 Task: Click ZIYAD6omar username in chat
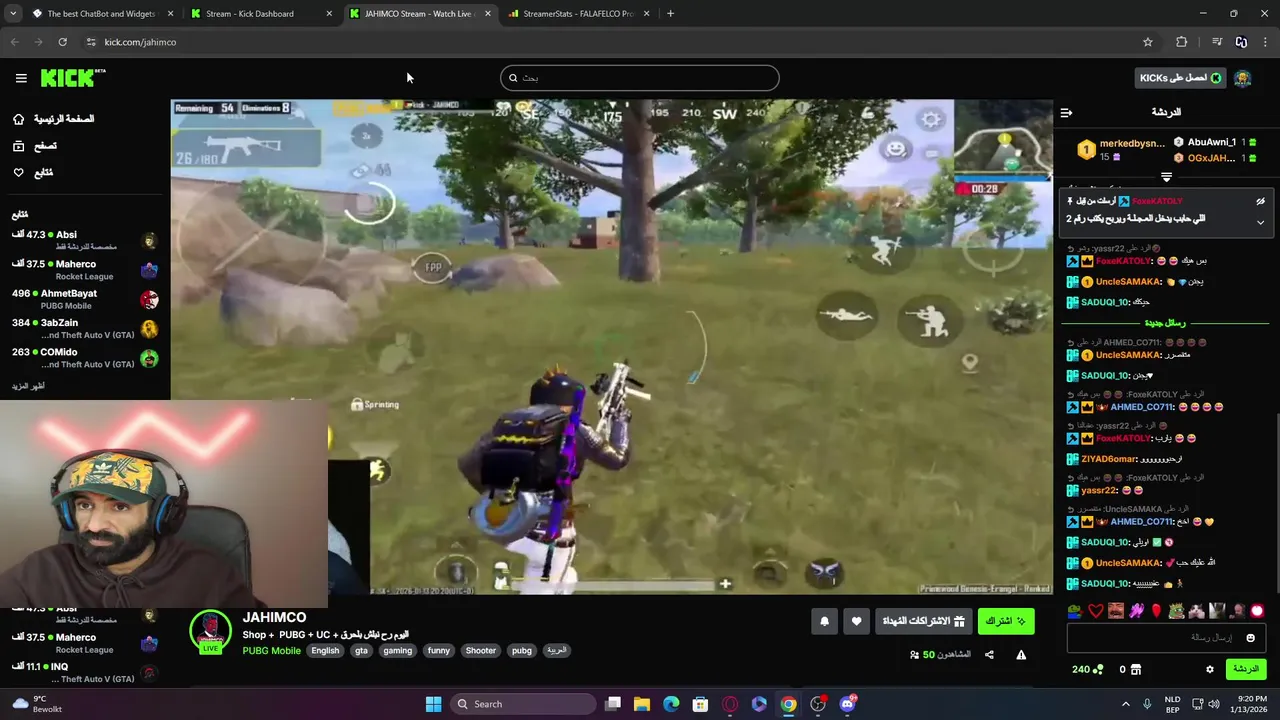click(1109, 459)
